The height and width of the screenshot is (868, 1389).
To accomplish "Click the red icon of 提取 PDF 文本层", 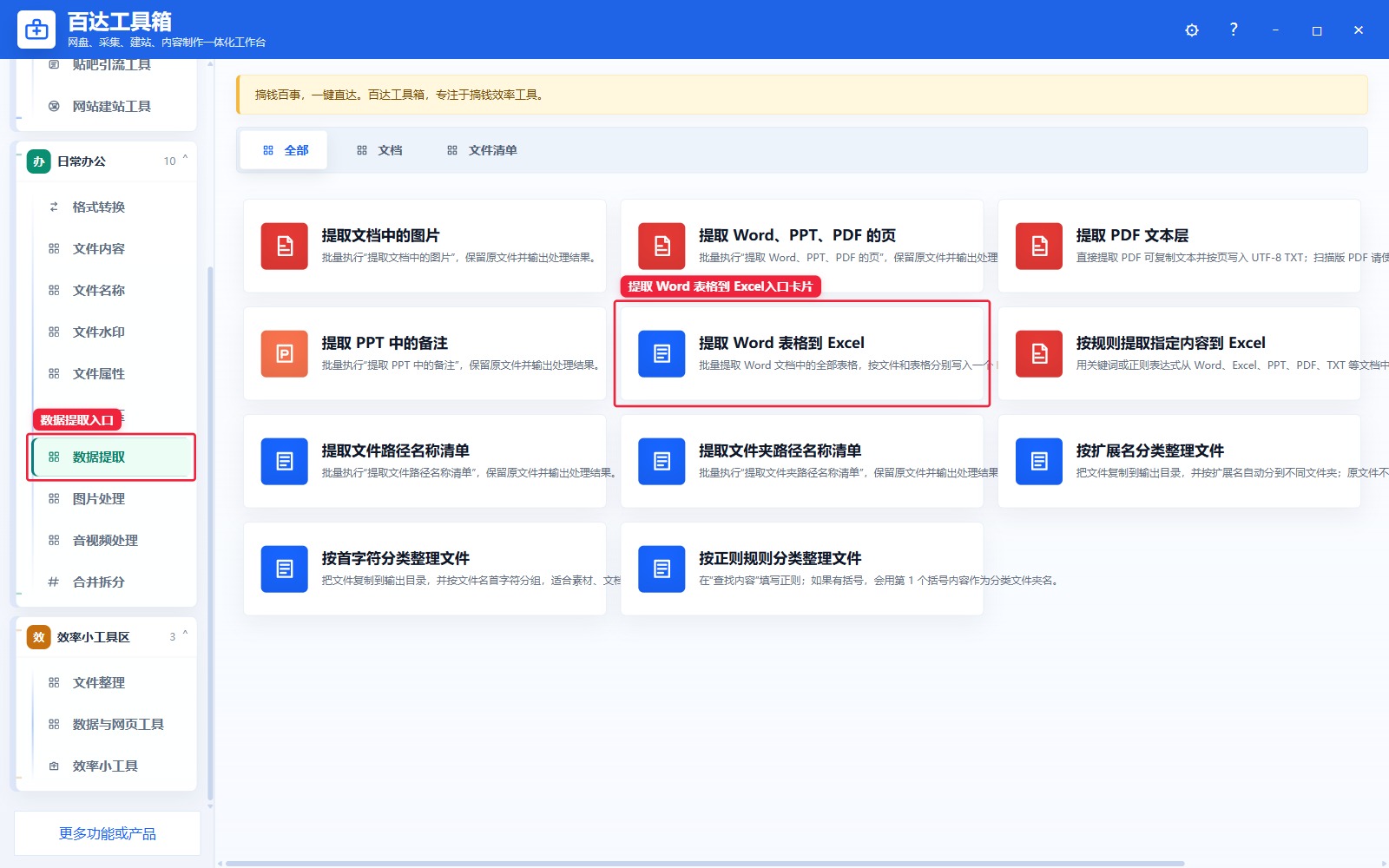I will pos(1039,247).
